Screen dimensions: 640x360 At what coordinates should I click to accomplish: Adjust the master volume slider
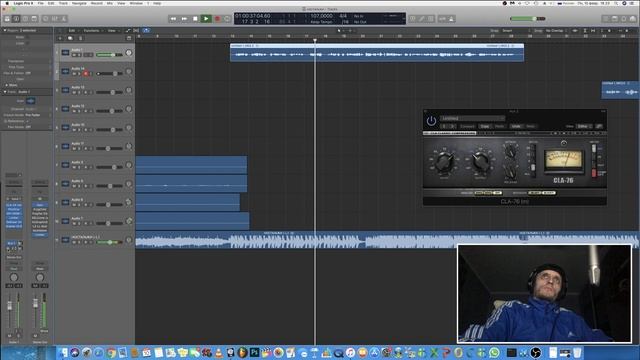pyautogui.click(x=527, y=18)
